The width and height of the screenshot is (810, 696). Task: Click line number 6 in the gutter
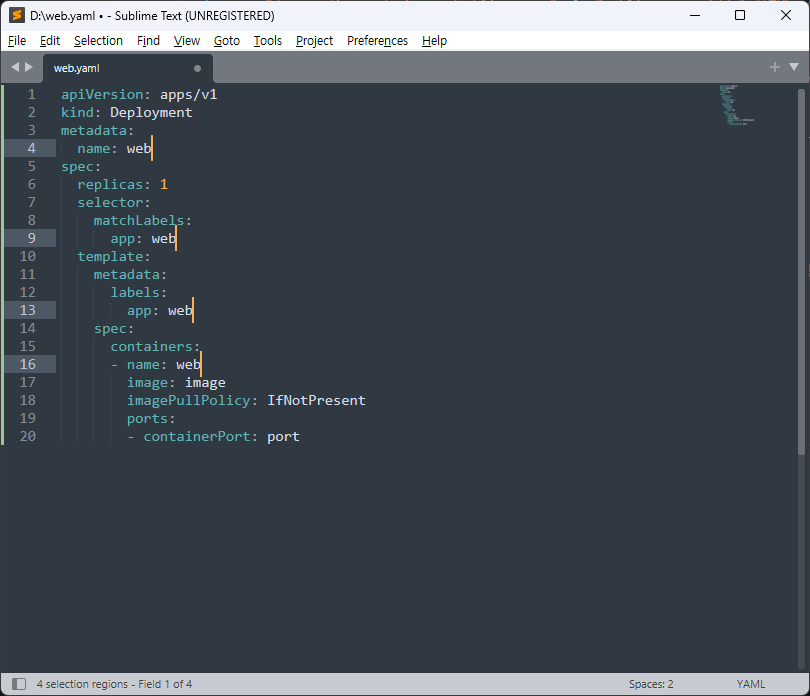coord(31,184)
